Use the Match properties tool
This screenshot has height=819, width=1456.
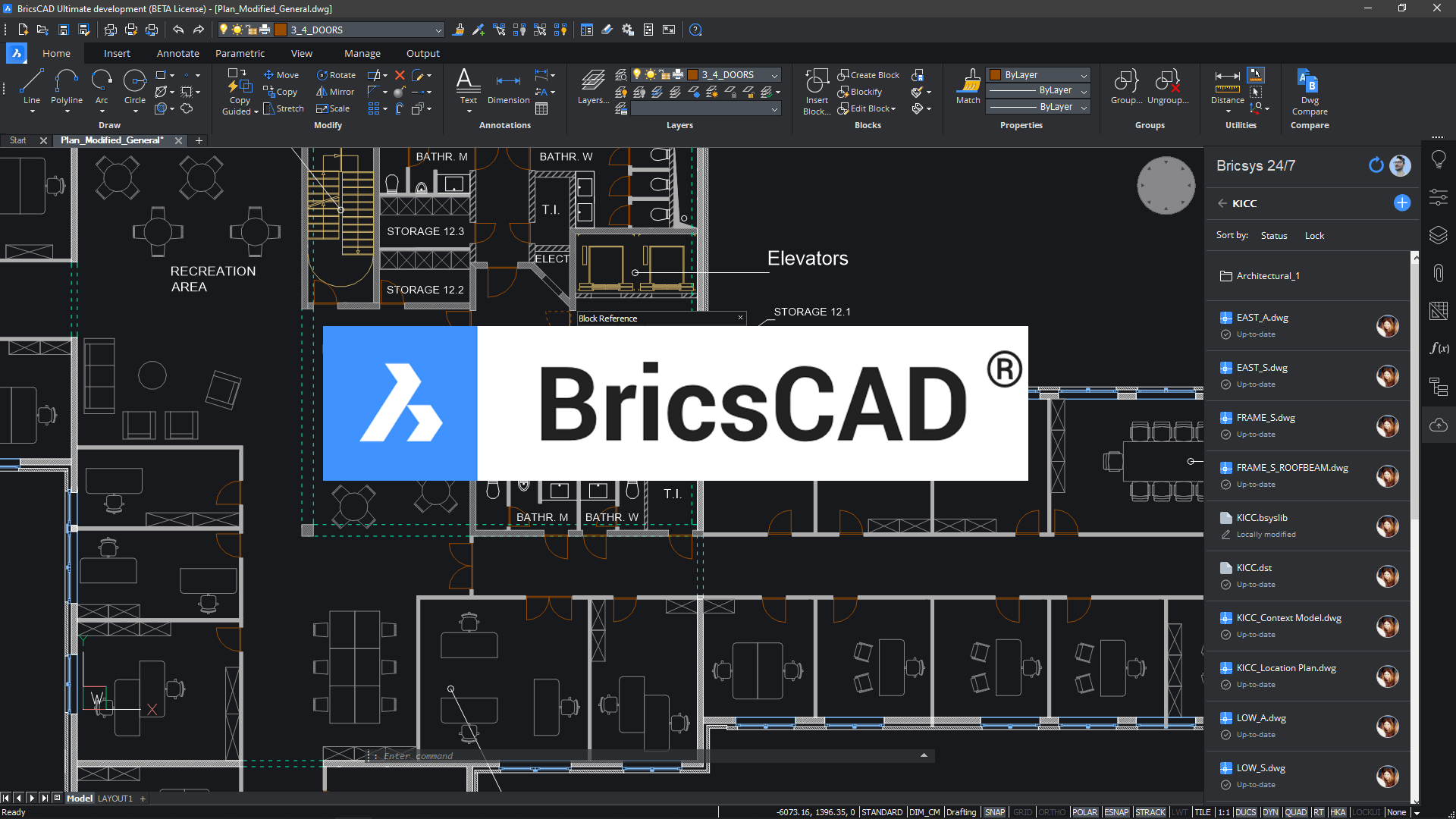tap(968, 86)
